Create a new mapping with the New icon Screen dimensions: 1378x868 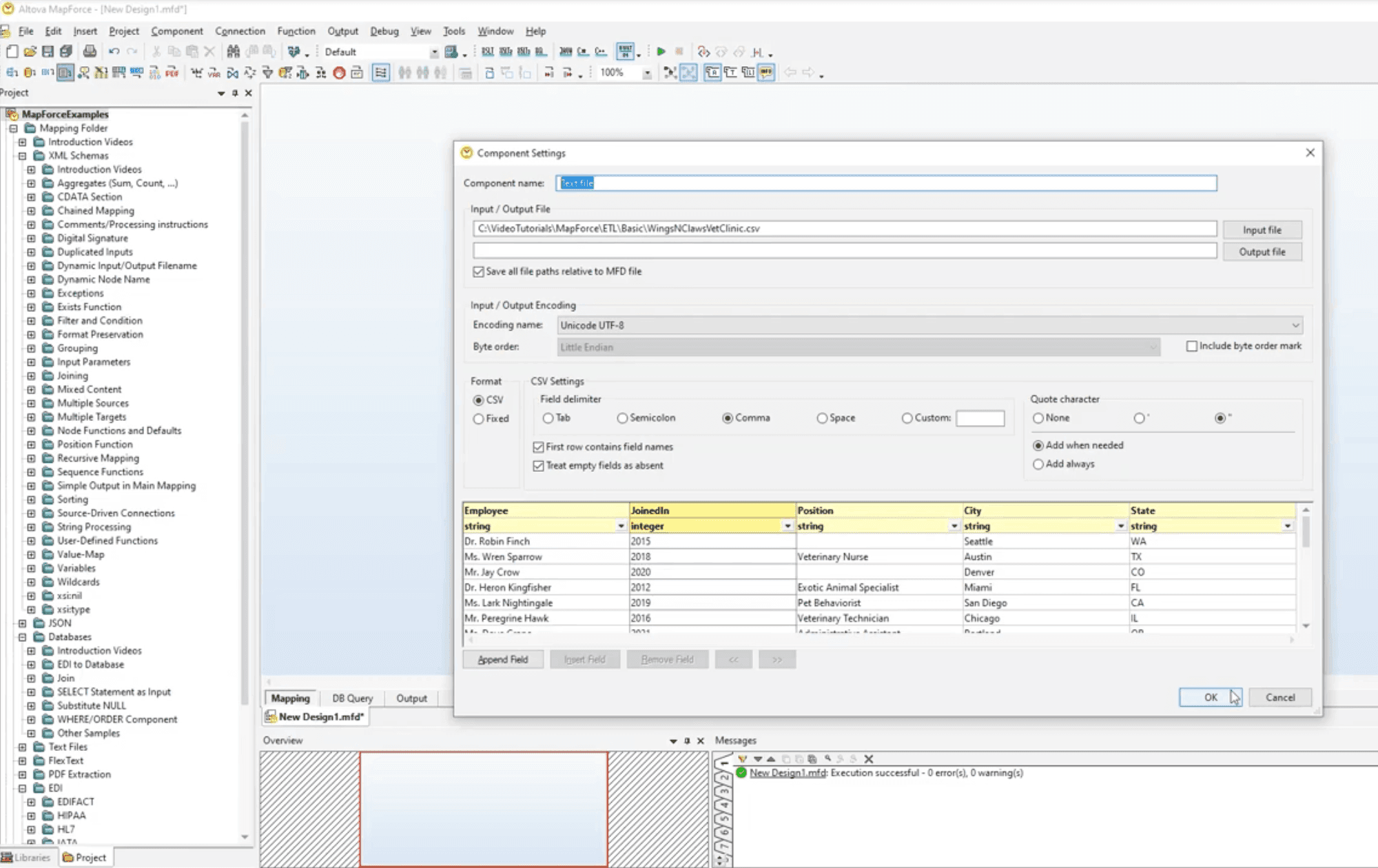(x=12, y=52)
